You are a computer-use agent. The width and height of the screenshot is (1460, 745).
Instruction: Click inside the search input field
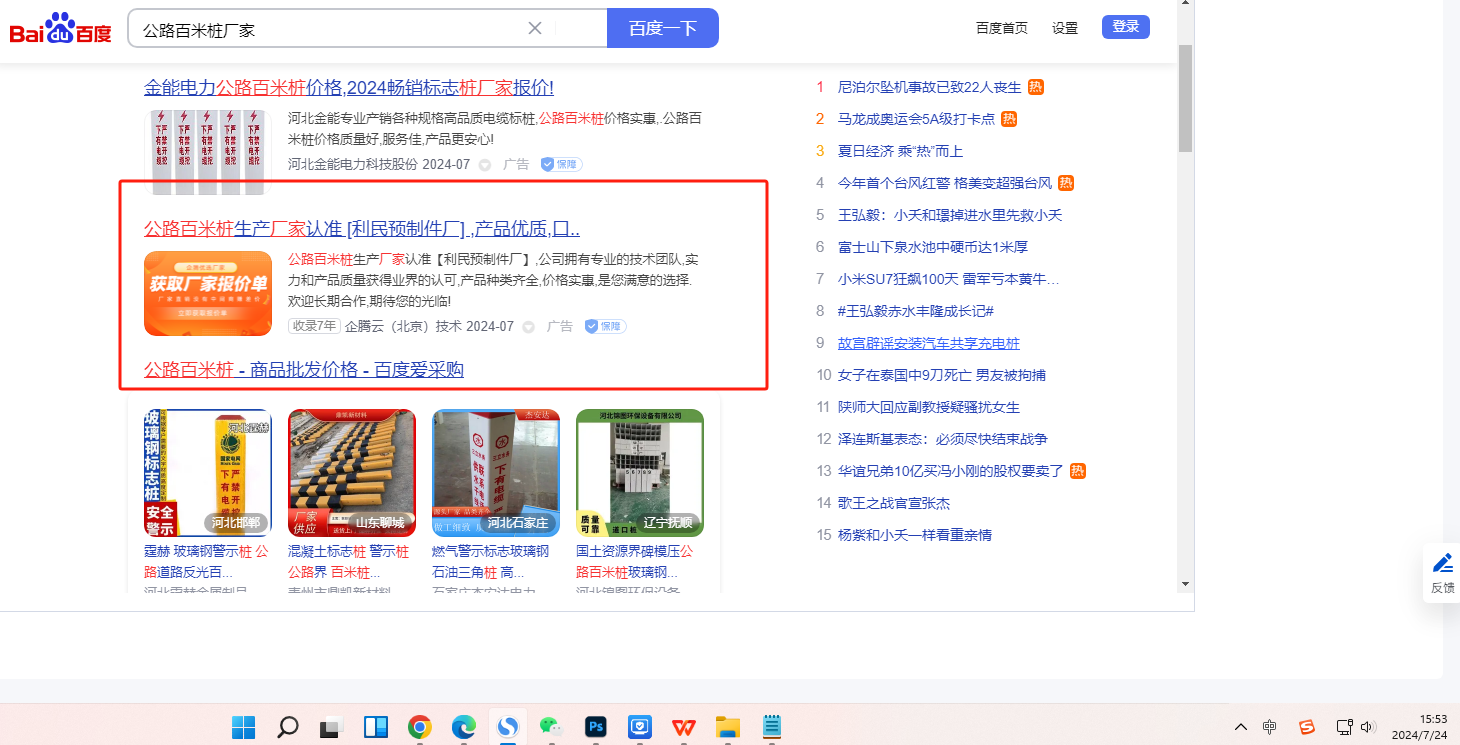click(330, 29)
